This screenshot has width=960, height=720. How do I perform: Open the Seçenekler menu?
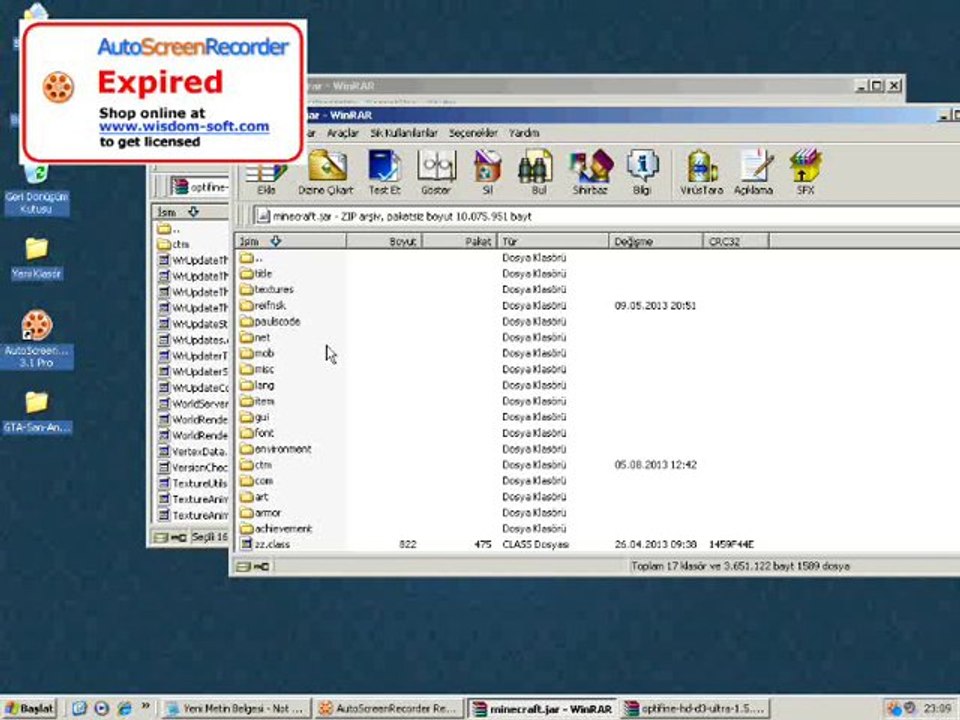473,133
